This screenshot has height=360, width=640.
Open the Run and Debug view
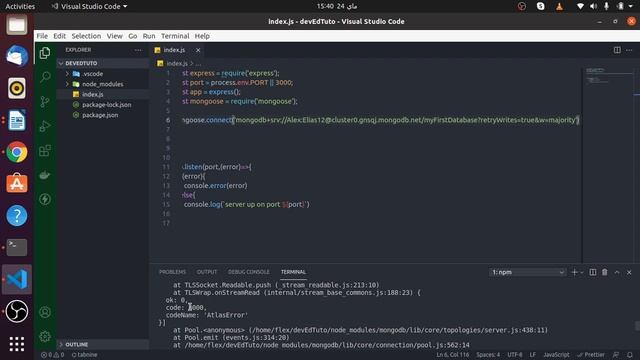45,126
